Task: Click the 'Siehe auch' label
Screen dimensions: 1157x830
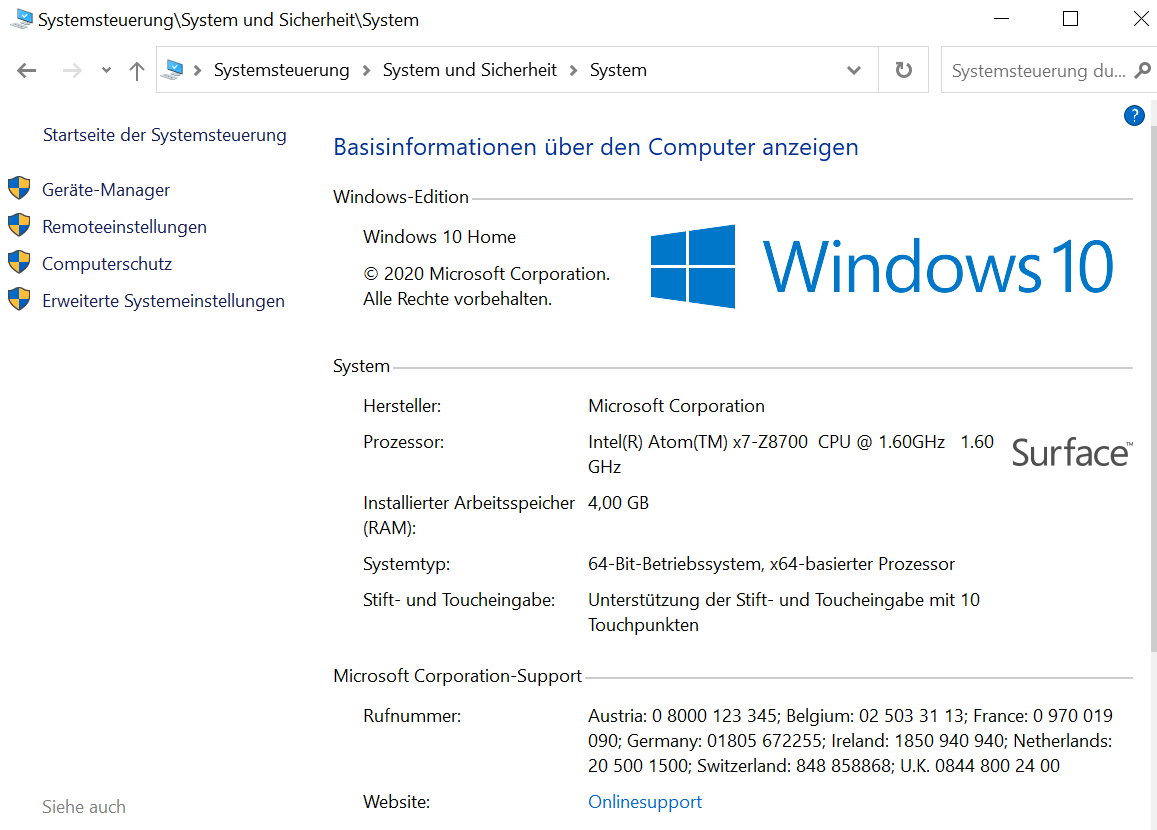Action: pyautogui.click(x=83, y=807)
